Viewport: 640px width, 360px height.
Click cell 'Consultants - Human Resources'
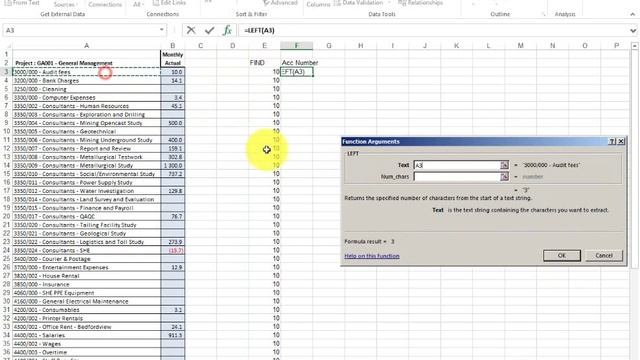[87, 106]
